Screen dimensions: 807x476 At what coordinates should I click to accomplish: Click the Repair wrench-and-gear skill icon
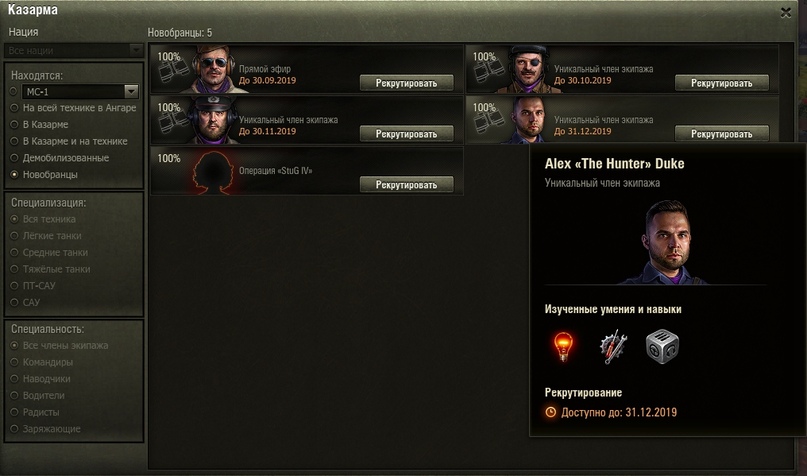pyautogui.click(x=613, y=347)
